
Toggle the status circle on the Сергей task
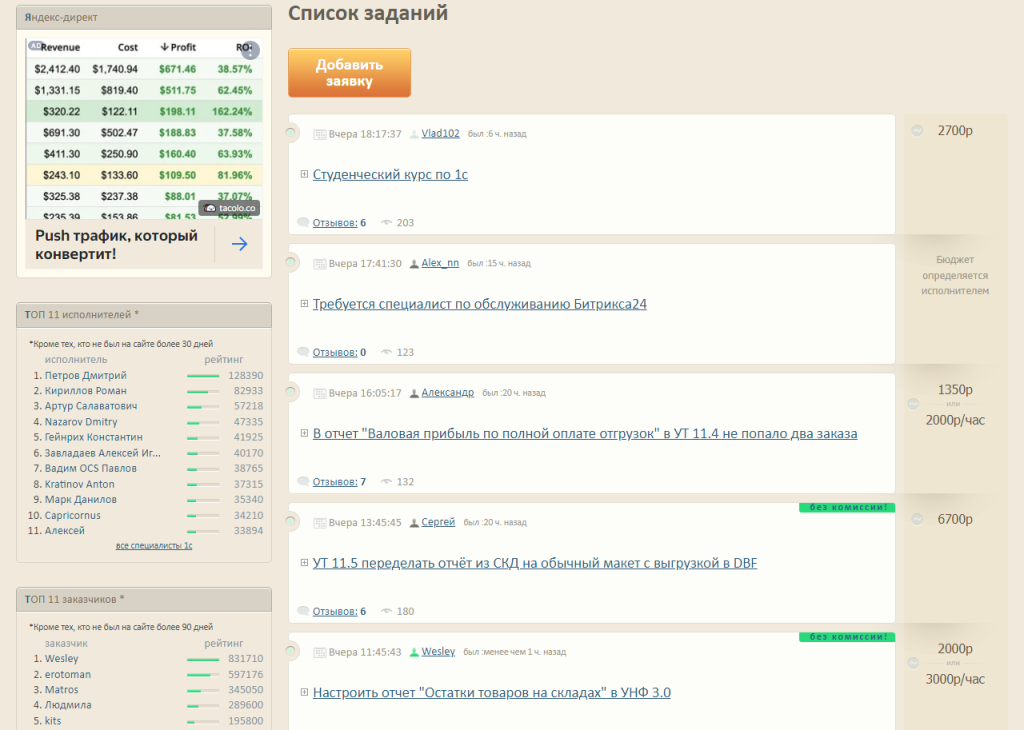click(291, 521)
